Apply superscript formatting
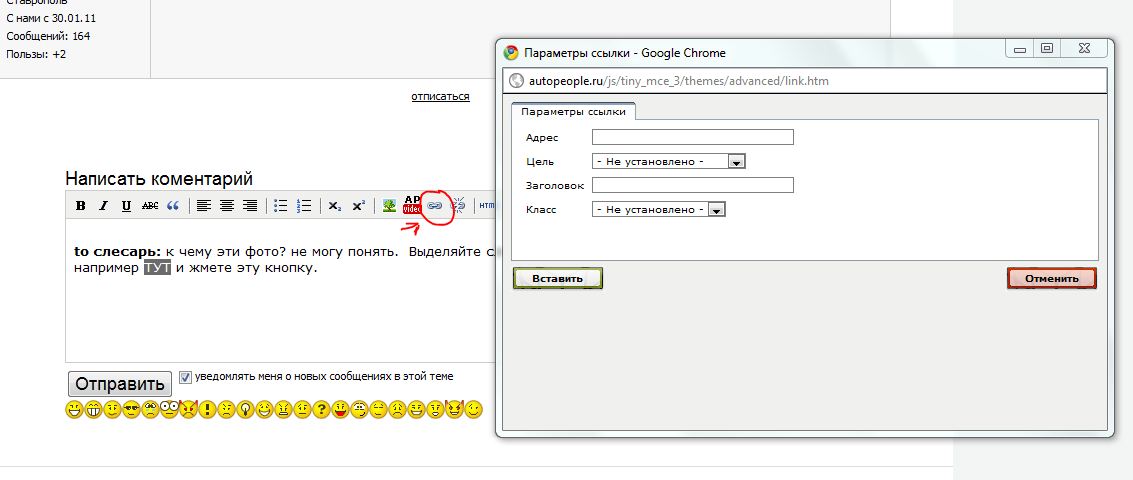1133x480 pixels. (x=358, y=206)
